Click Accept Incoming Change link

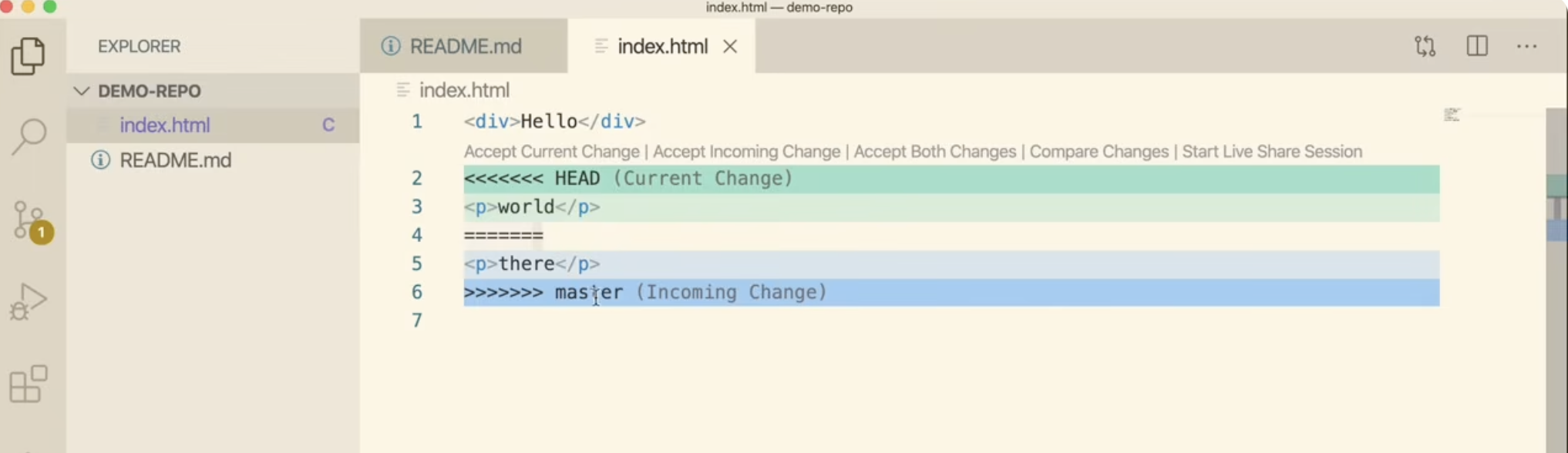(x=746, y=152)
